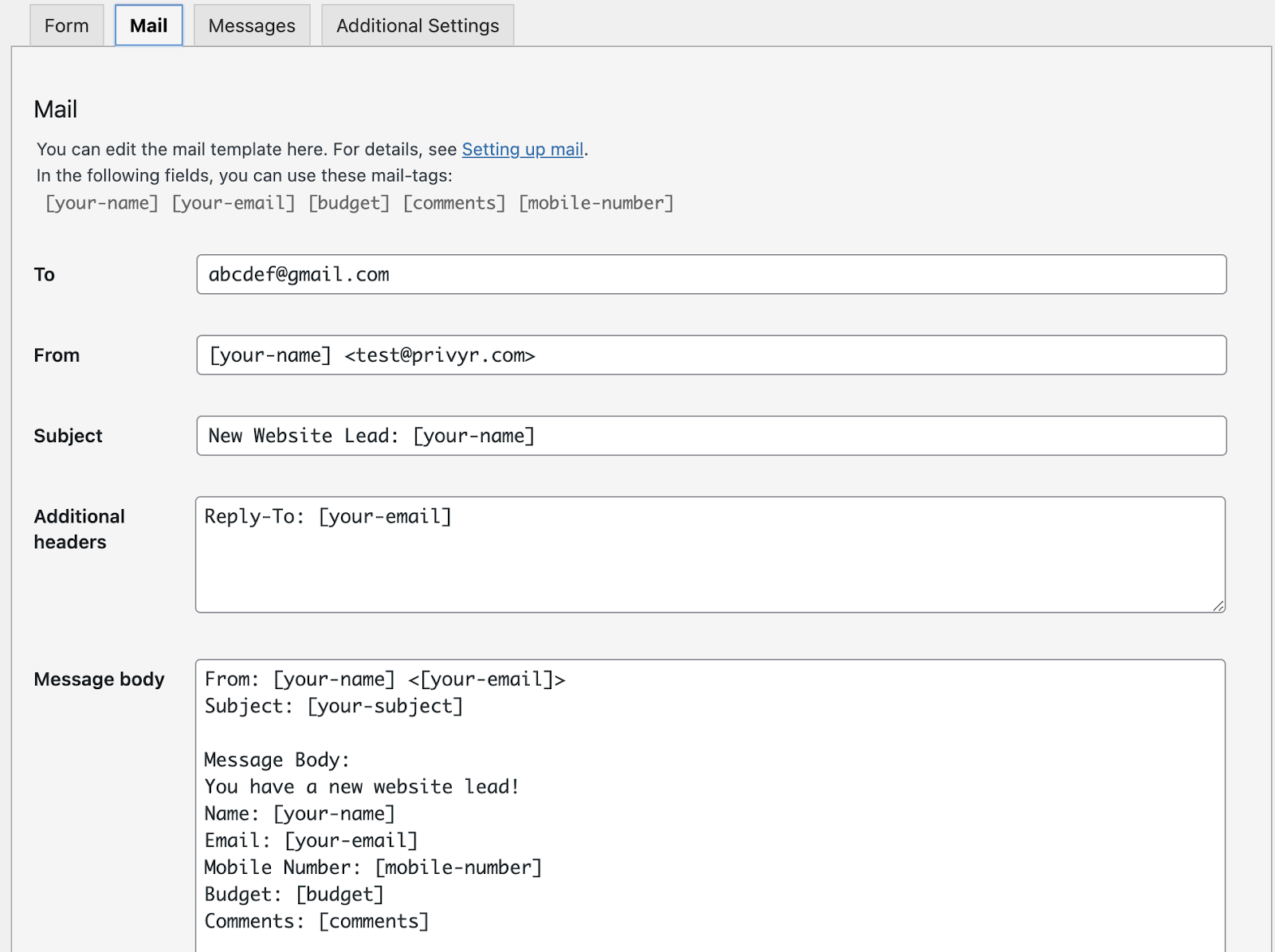Go to the Additional Settings tab

point(418,25)
